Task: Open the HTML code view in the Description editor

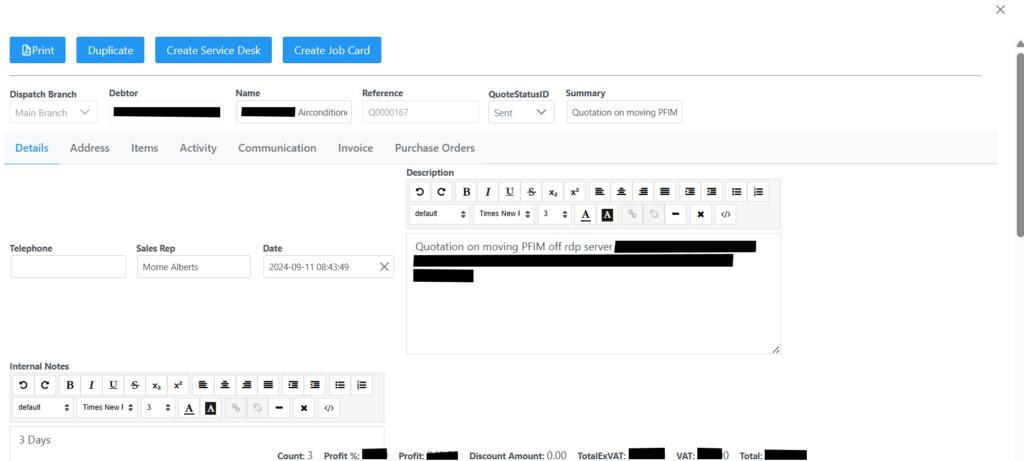Action: coord(727,214)
